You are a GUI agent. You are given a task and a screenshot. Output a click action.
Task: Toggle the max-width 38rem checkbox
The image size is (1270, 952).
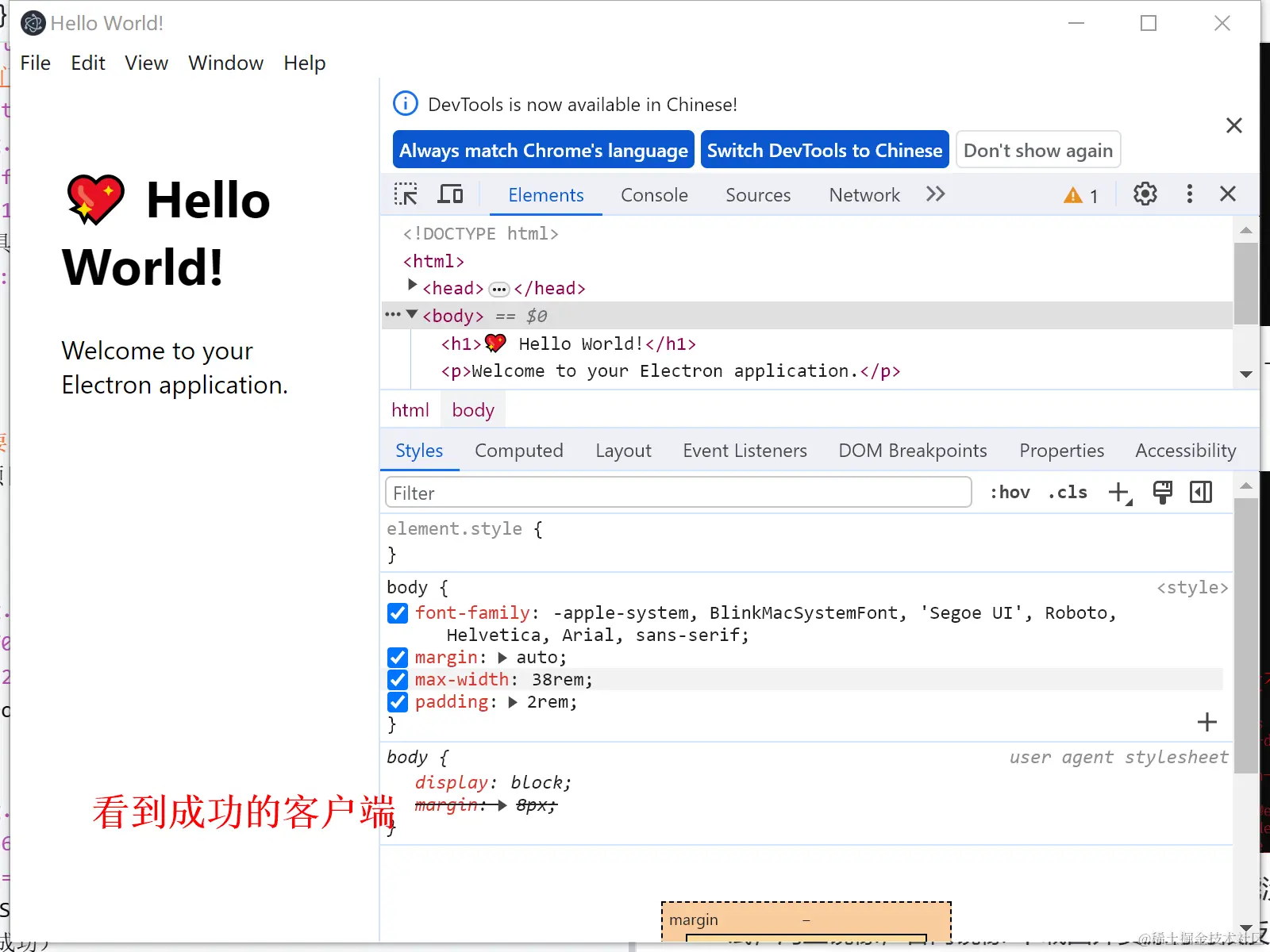tap(398, 680)
